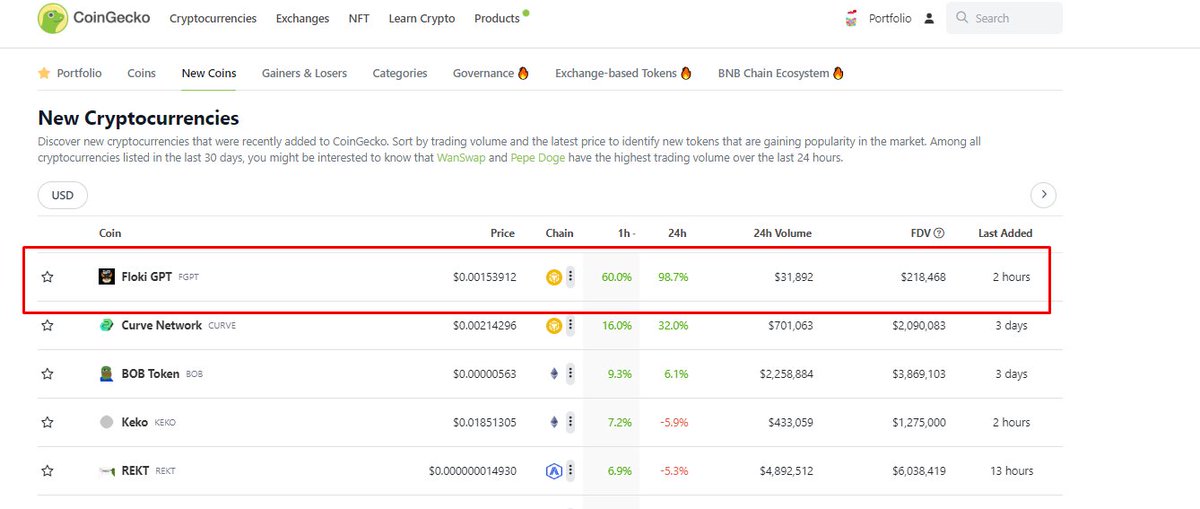Open the Learn Crypto menu
This screenshot has width=1200, height=509.
click(421, 18)
